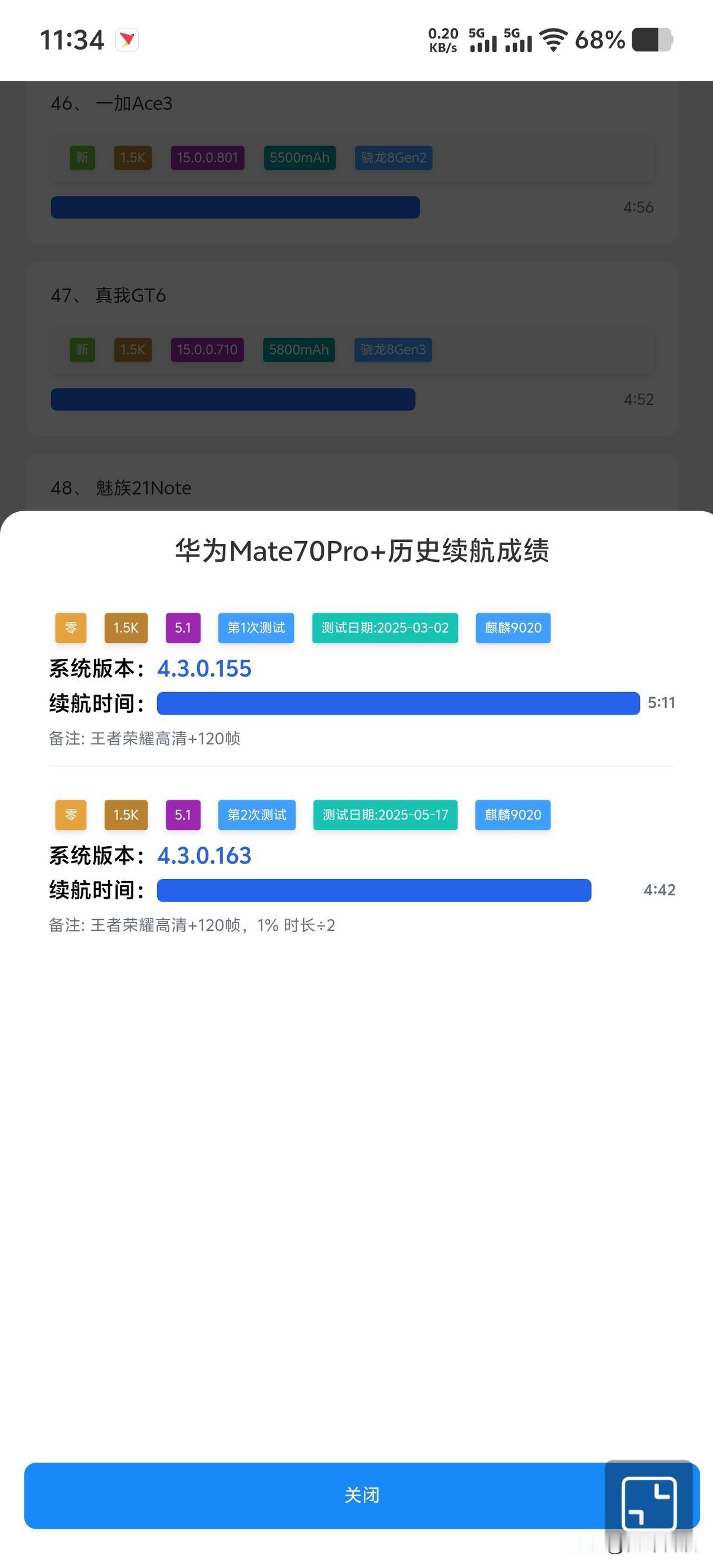Tap the 4:56 bar for 一加Ace3
This screenshot has width=713, height=1568.
235,207
